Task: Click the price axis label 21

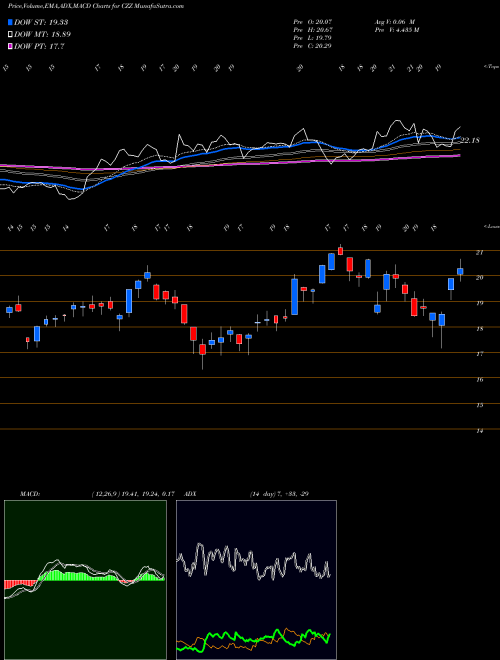Action: pyautogui.click(x=479, y=253)
